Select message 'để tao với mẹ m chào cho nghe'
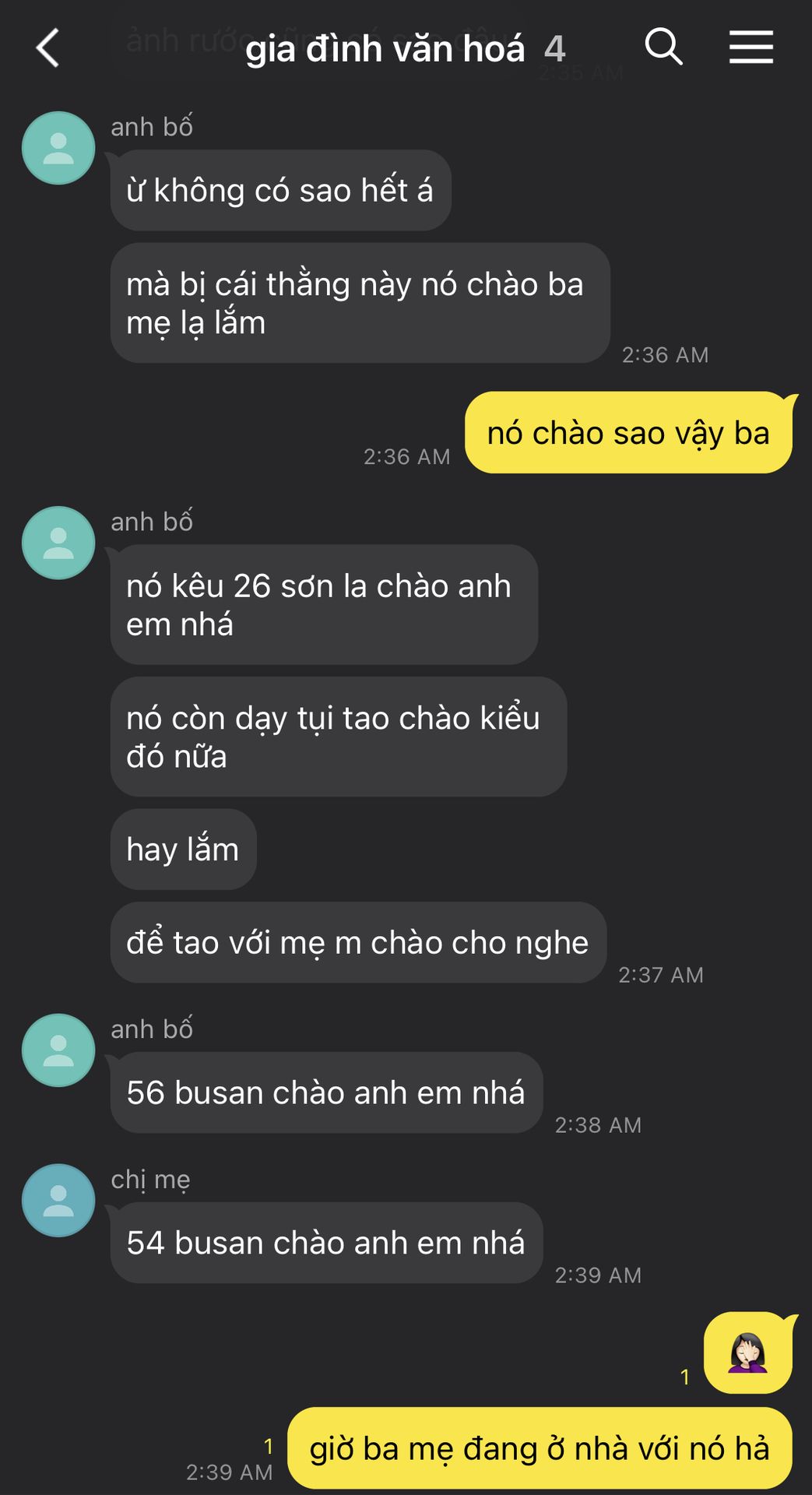The height and width of the screenshot is (1495, 812). click(358, 942)
